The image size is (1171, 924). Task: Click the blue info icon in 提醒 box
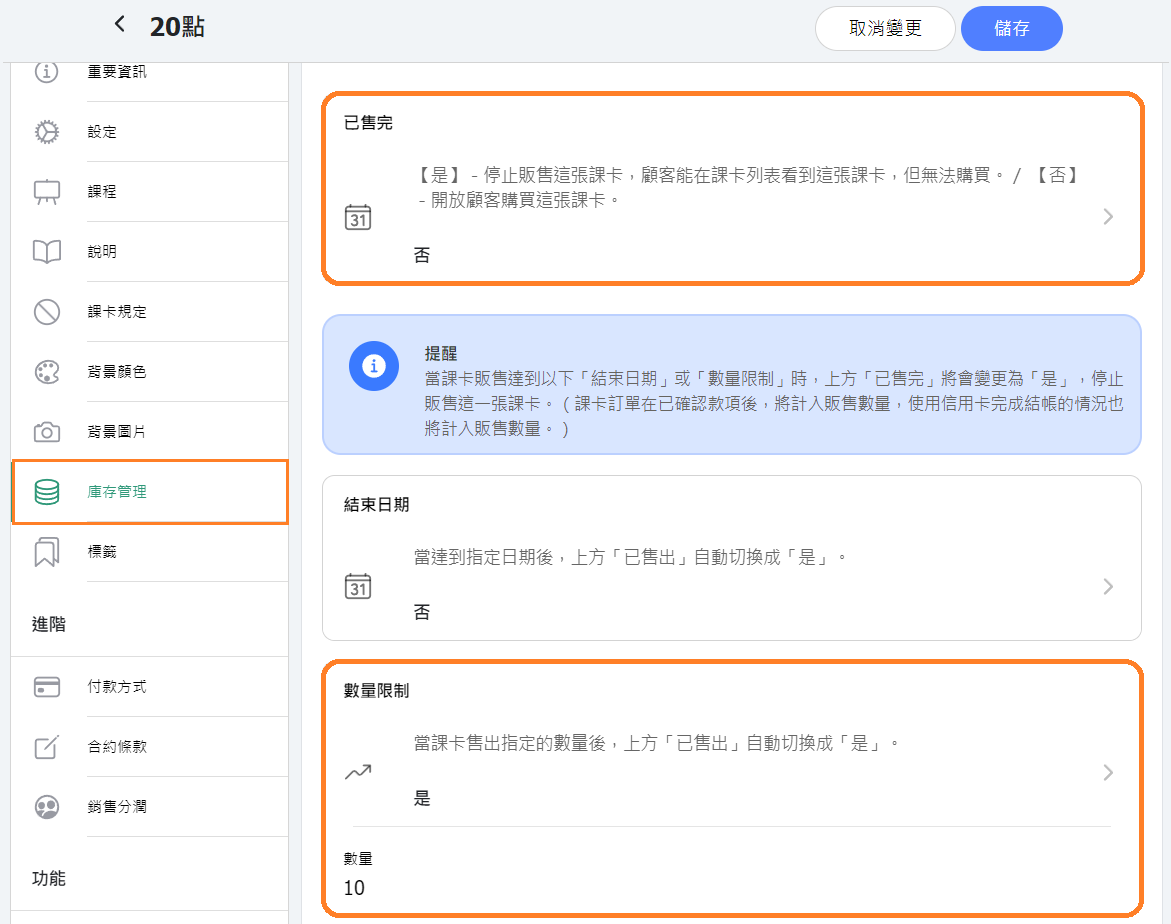click(374, 366)
